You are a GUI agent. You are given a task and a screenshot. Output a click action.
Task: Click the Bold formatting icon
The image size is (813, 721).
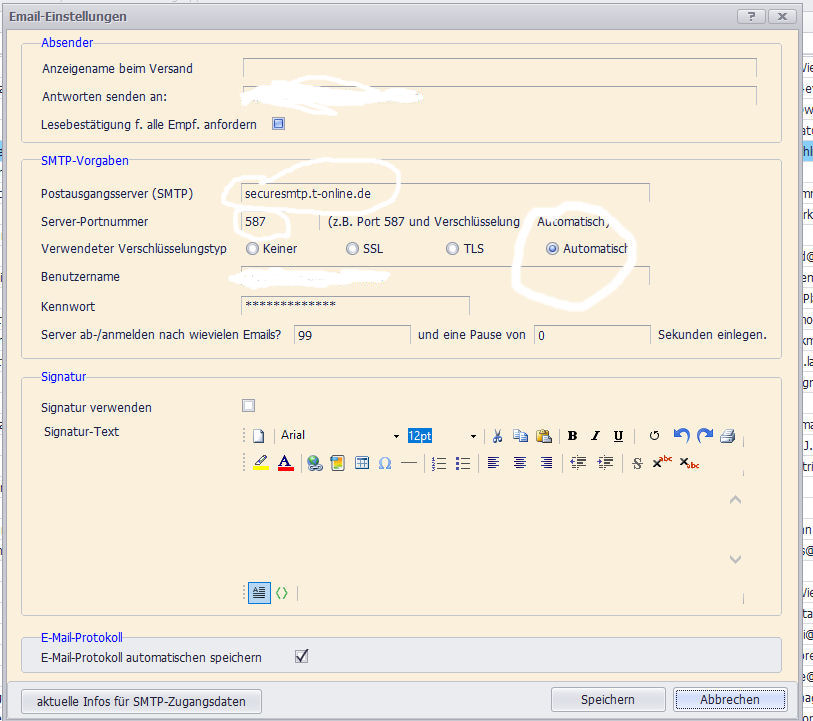(573, 436)
